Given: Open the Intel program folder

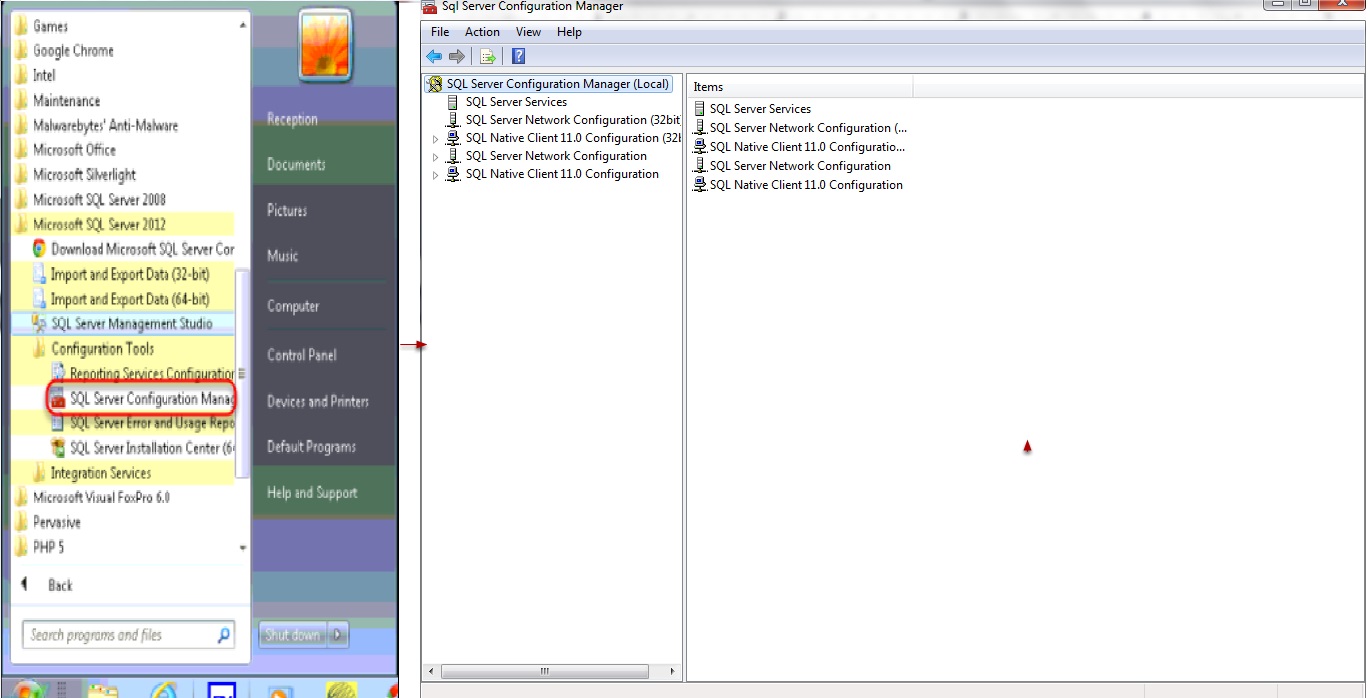Looking at the screenshot, I should point(44,76).
